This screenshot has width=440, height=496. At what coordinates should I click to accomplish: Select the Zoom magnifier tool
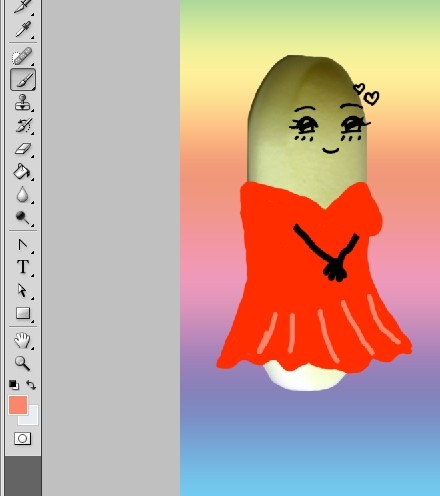(x=22, y=363)
